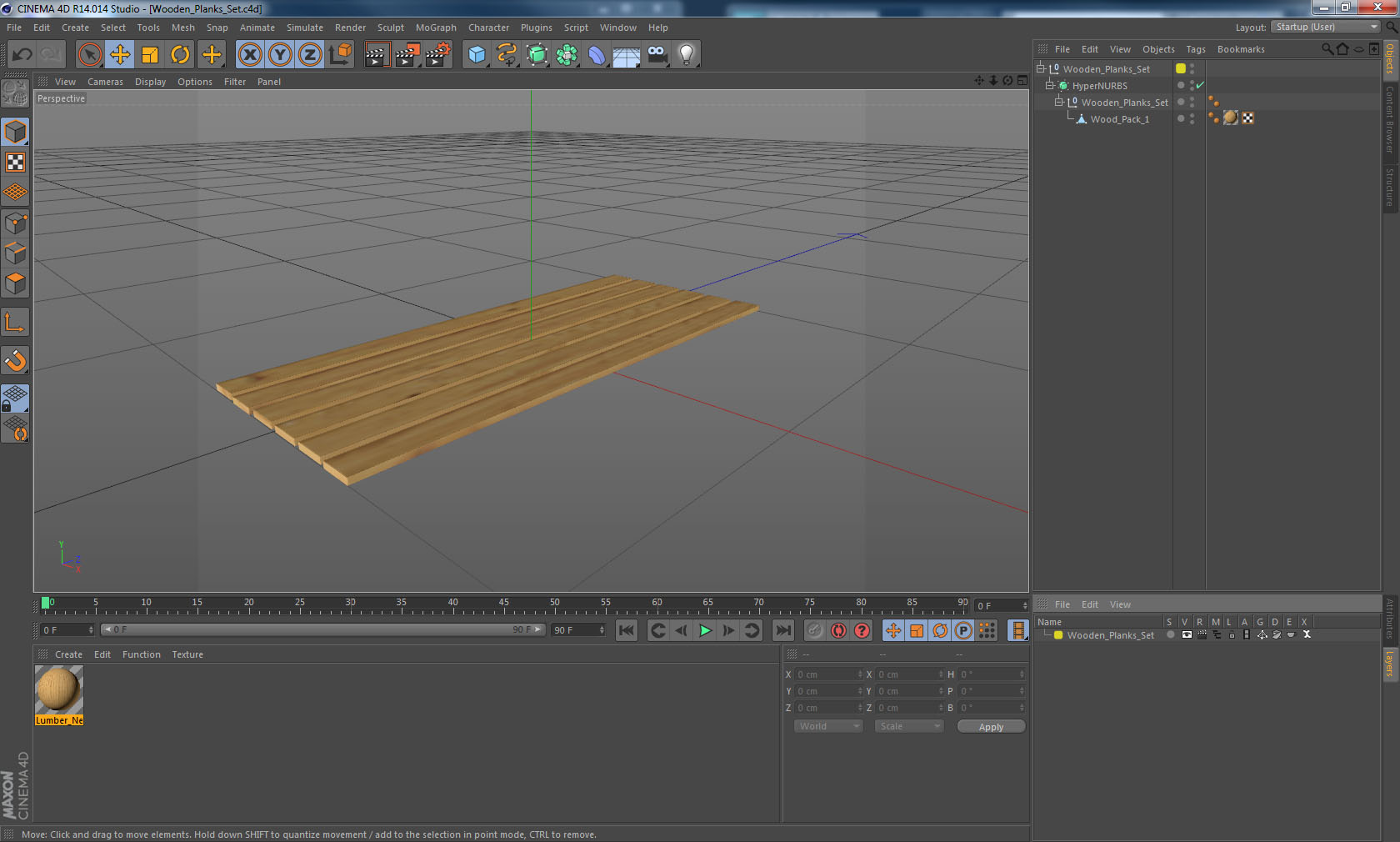
Task: Toggle X axis lock
Action: tap(250, 55)
